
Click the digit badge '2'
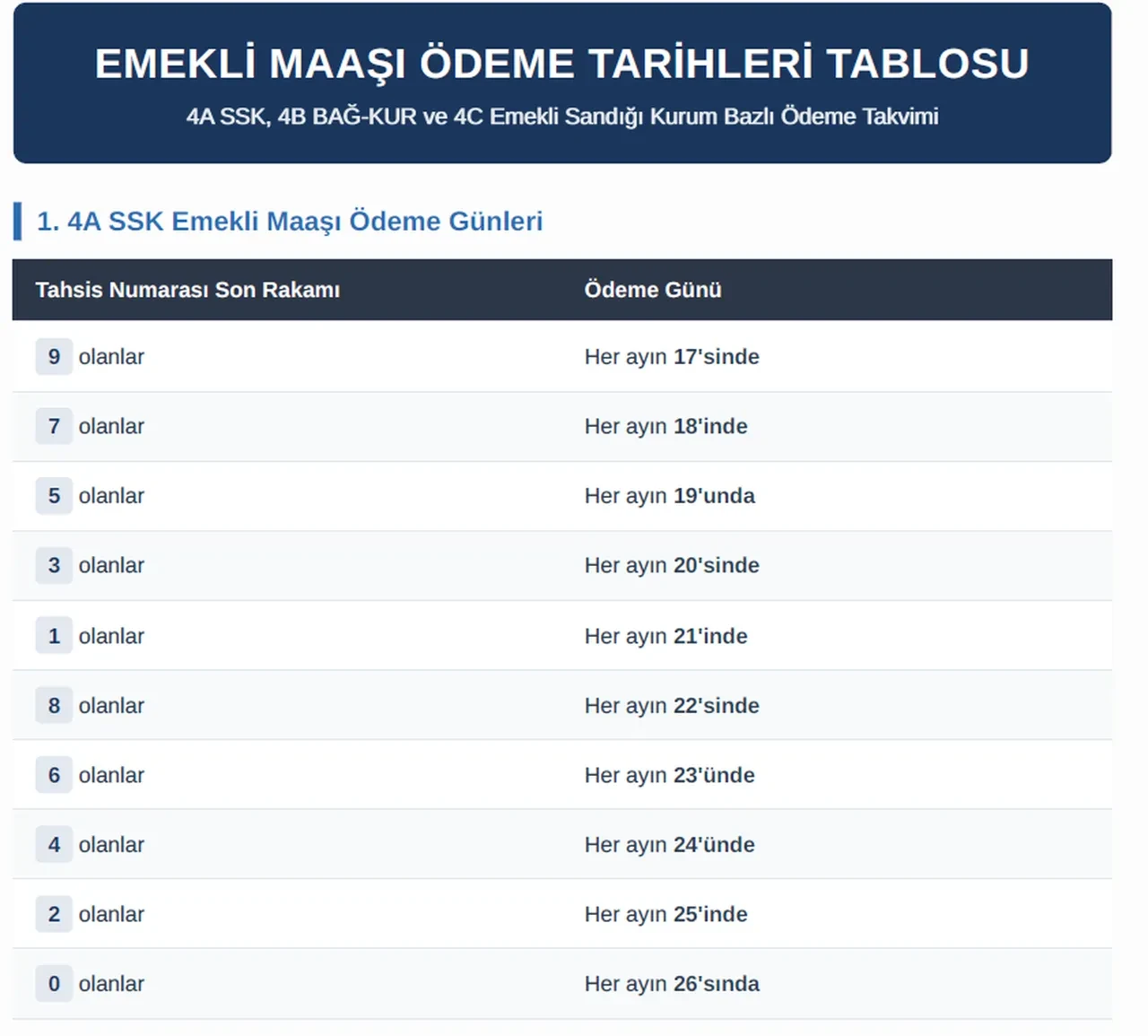coord(54,914)
